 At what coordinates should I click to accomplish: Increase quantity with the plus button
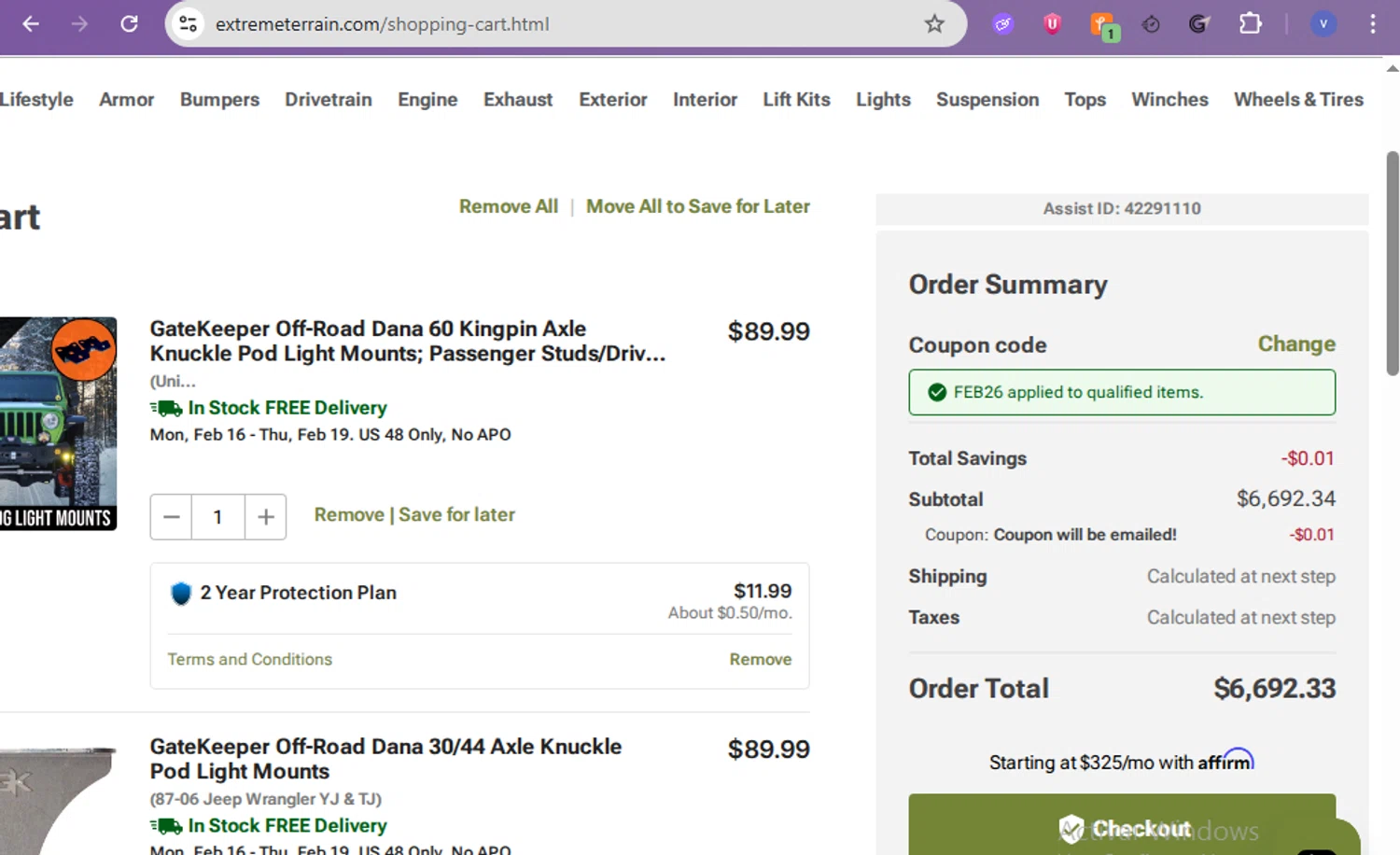pos(266,517)
